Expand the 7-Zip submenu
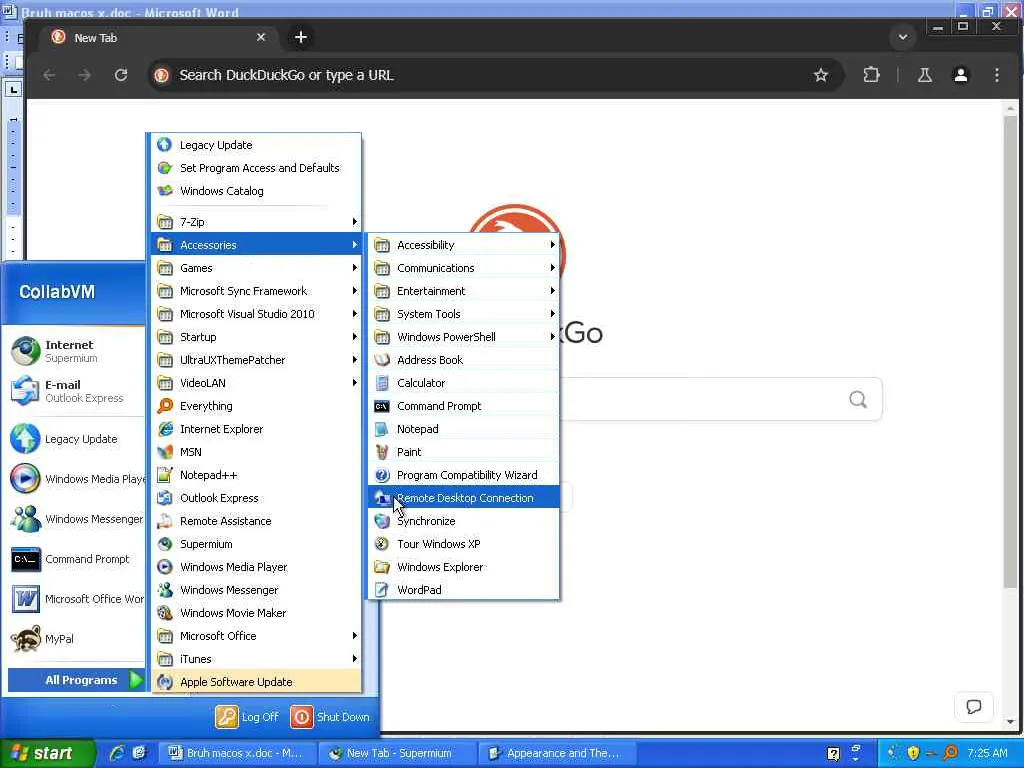 [256, 221]
